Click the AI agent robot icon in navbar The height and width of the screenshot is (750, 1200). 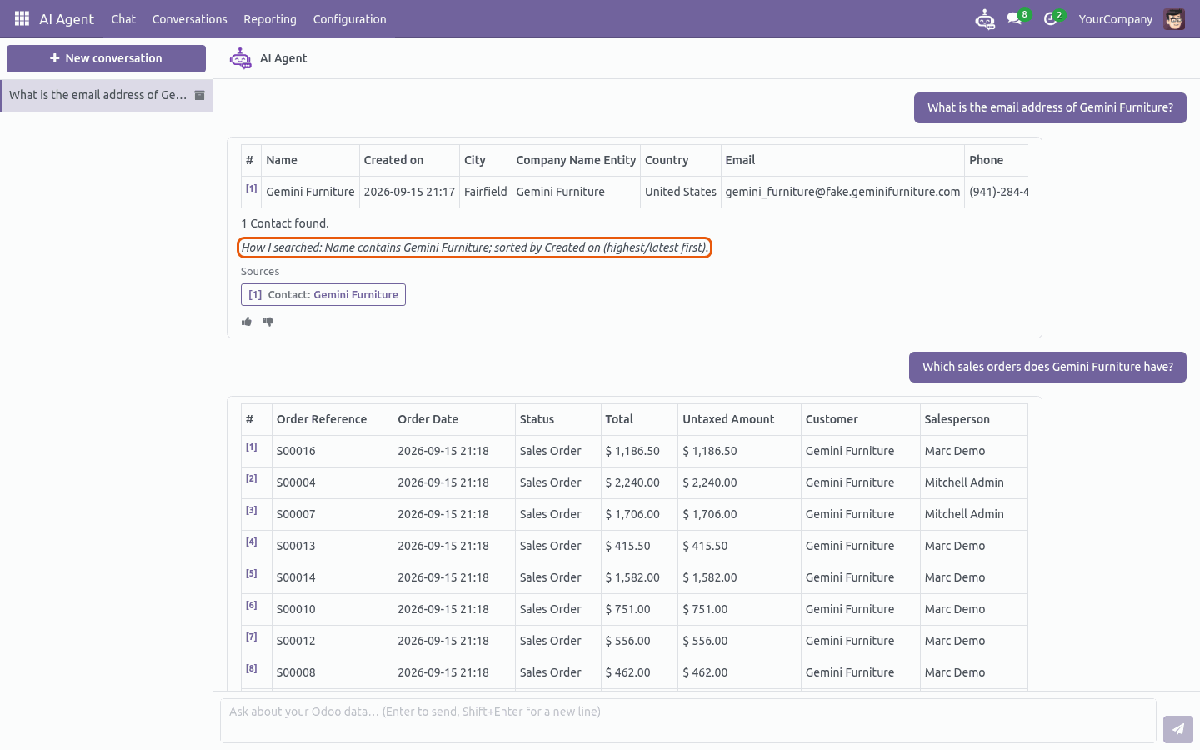point(985,19)
